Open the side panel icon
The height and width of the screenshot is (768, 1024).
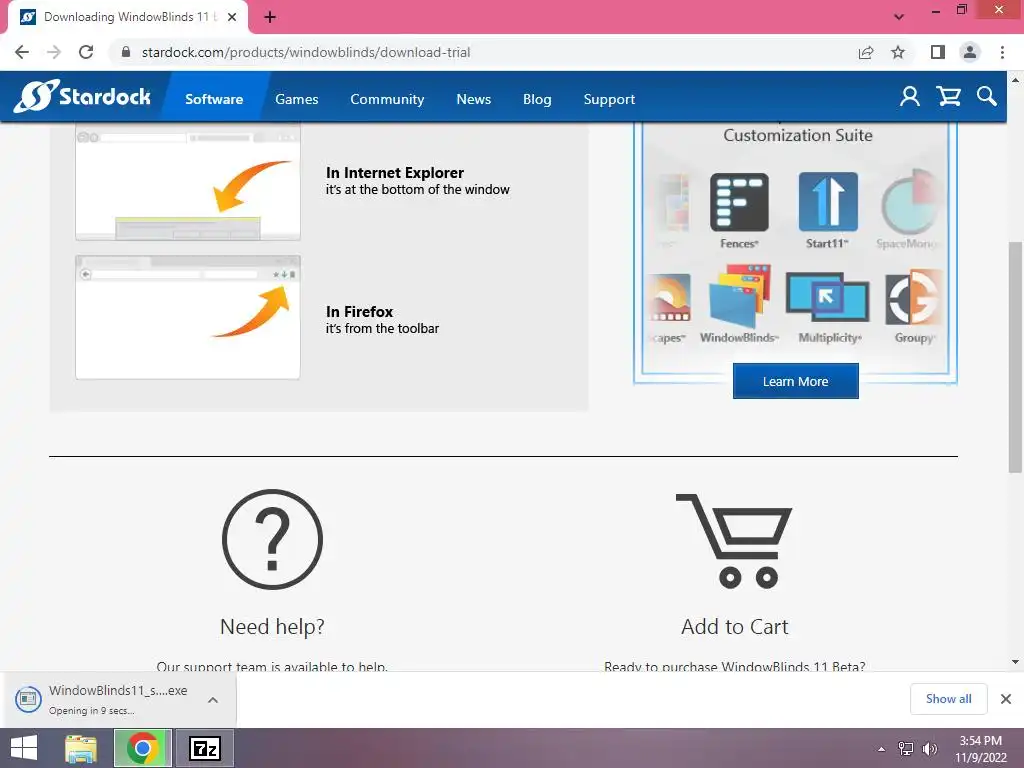(x=938, y=52)
